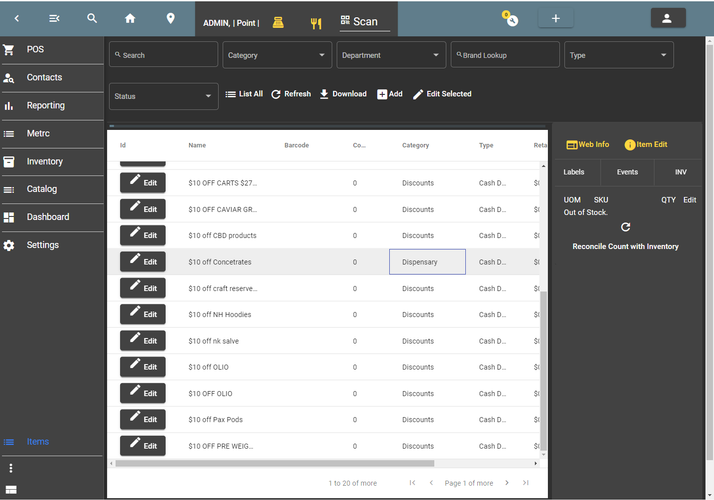Sort by the Category column header

pyautogui.click(x=415, y=145)
